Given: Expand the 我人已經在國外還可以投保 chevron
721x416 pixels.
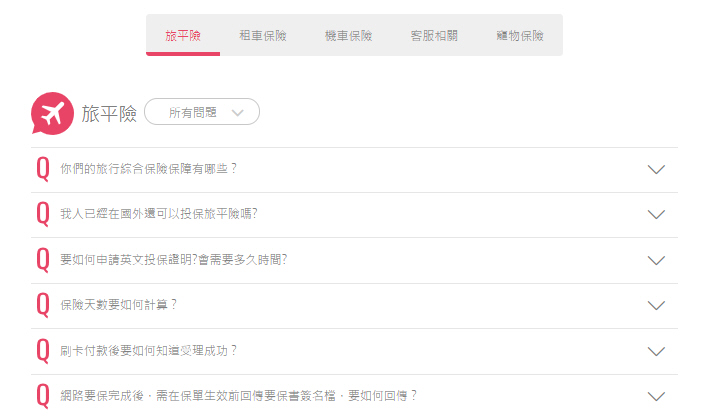Looking at the screenshot, I should point(656,215).
